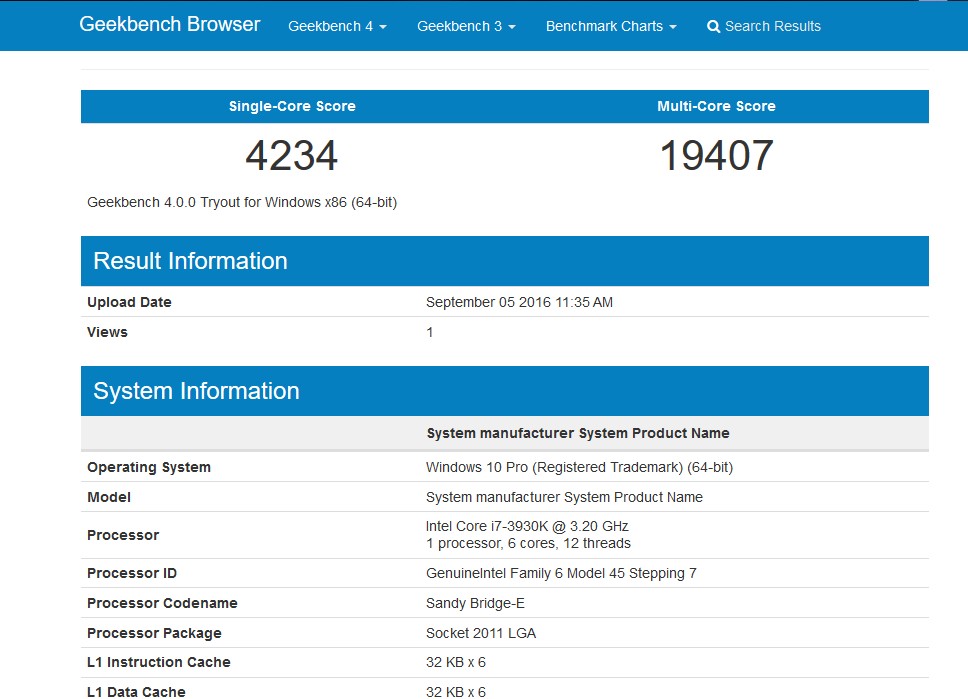Open the Benchmark Charts dropdown
The image size is (968, 699).
point(611,27)
